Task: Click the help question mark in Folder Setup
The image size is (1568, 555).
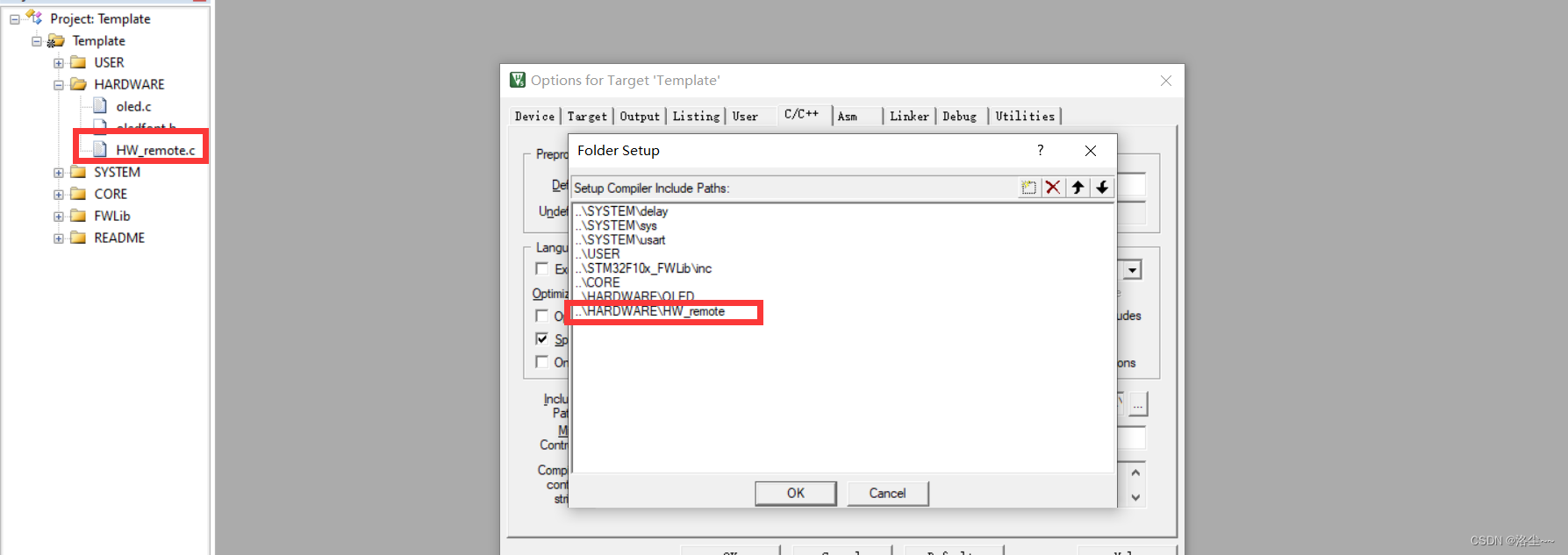Action: (x=1041, y=150)
